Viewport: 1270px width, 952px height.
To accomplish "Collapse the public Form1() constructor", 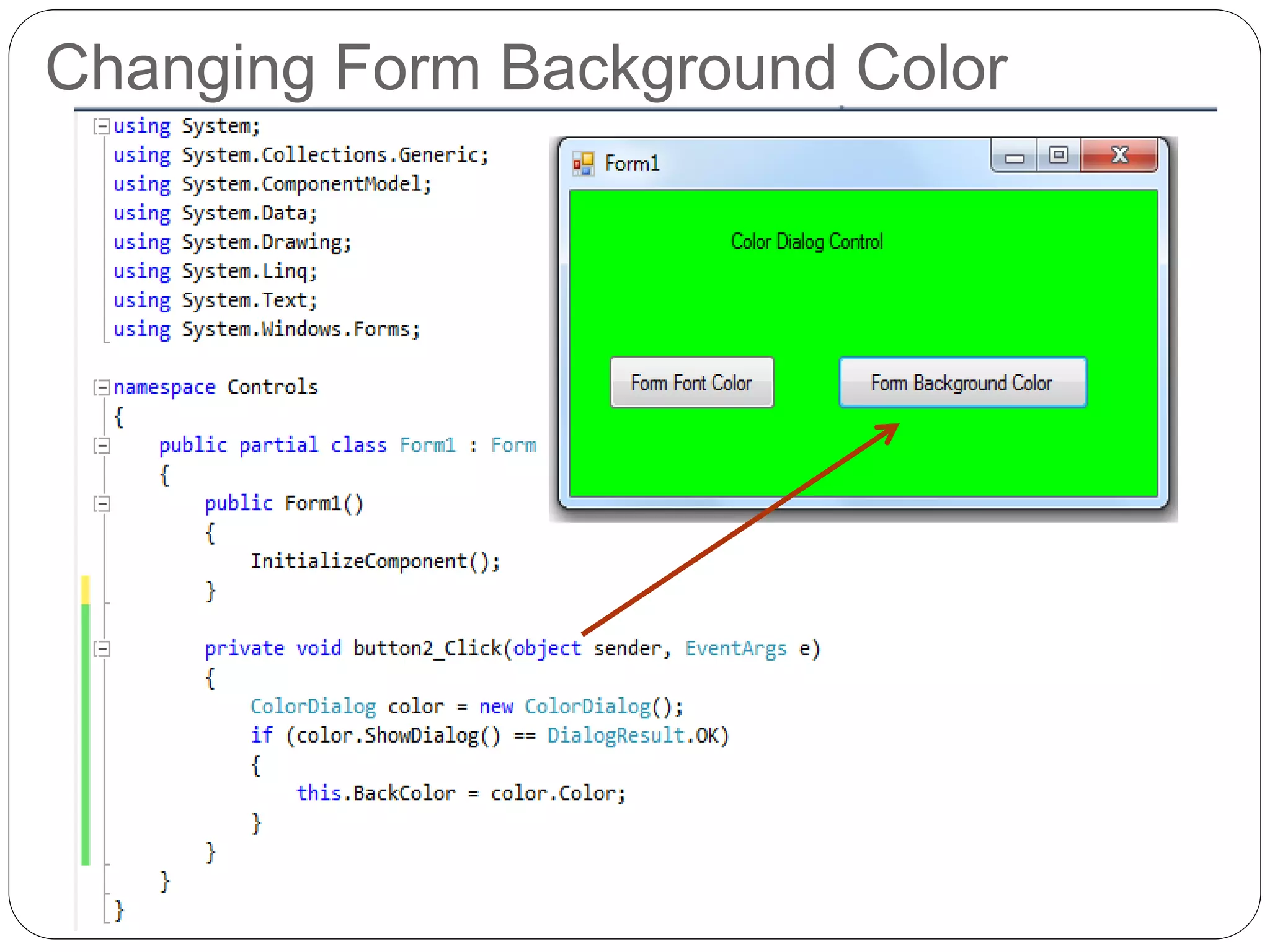I will pos(101,504).
